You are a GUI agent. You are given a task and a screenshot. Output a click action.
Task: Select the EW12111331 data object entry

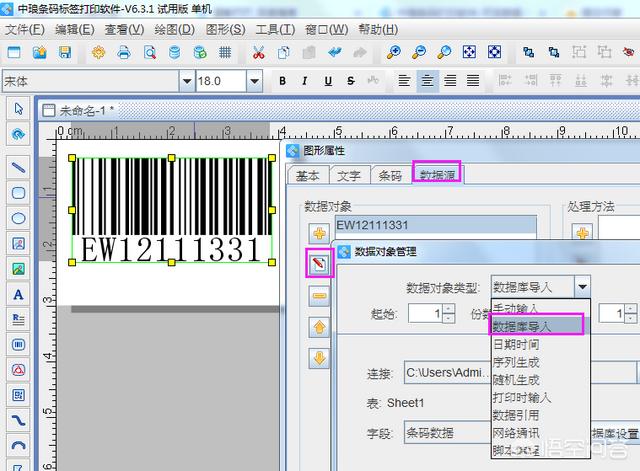[436, 225]
